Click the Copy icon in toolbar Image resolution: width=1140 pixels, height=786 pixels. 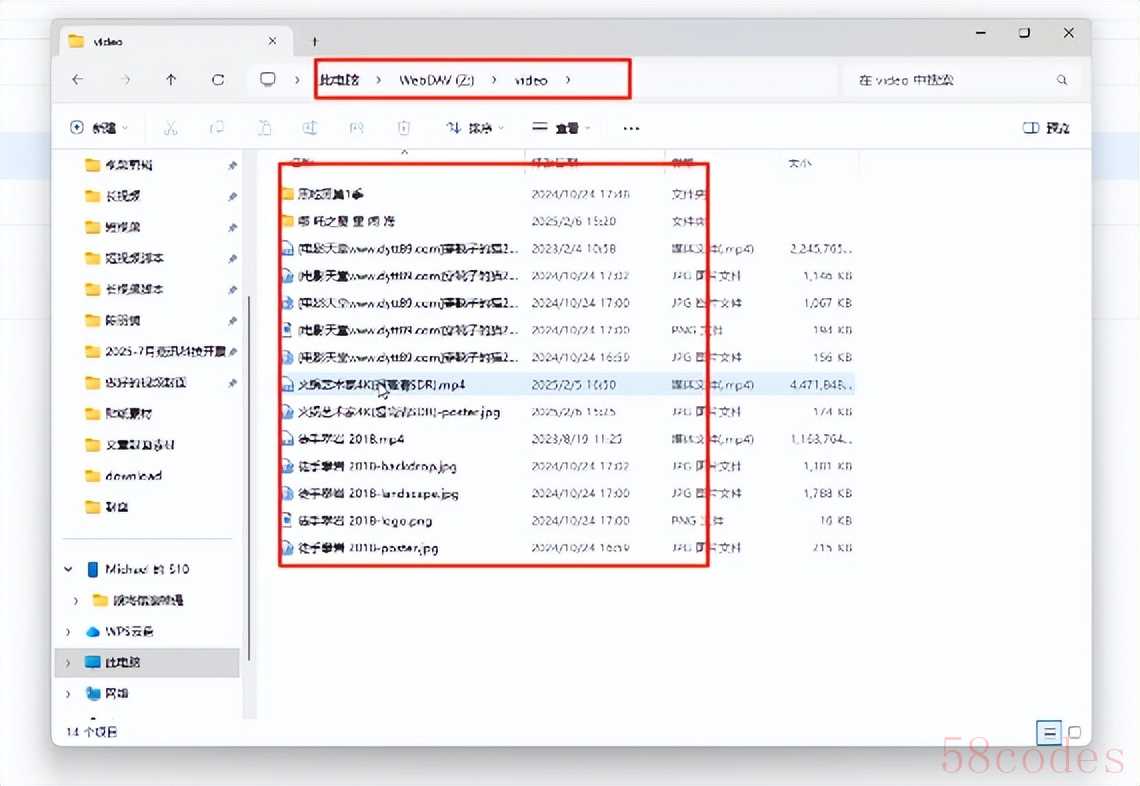tap(217, 128)
